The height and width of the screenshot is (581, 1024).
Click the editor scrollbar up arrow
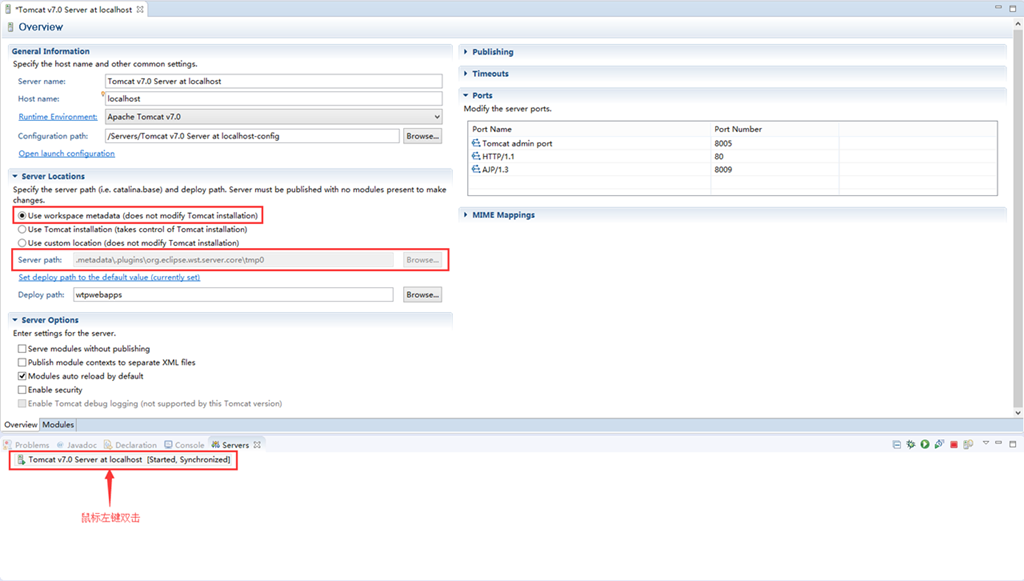click(x=1017, y=24)
